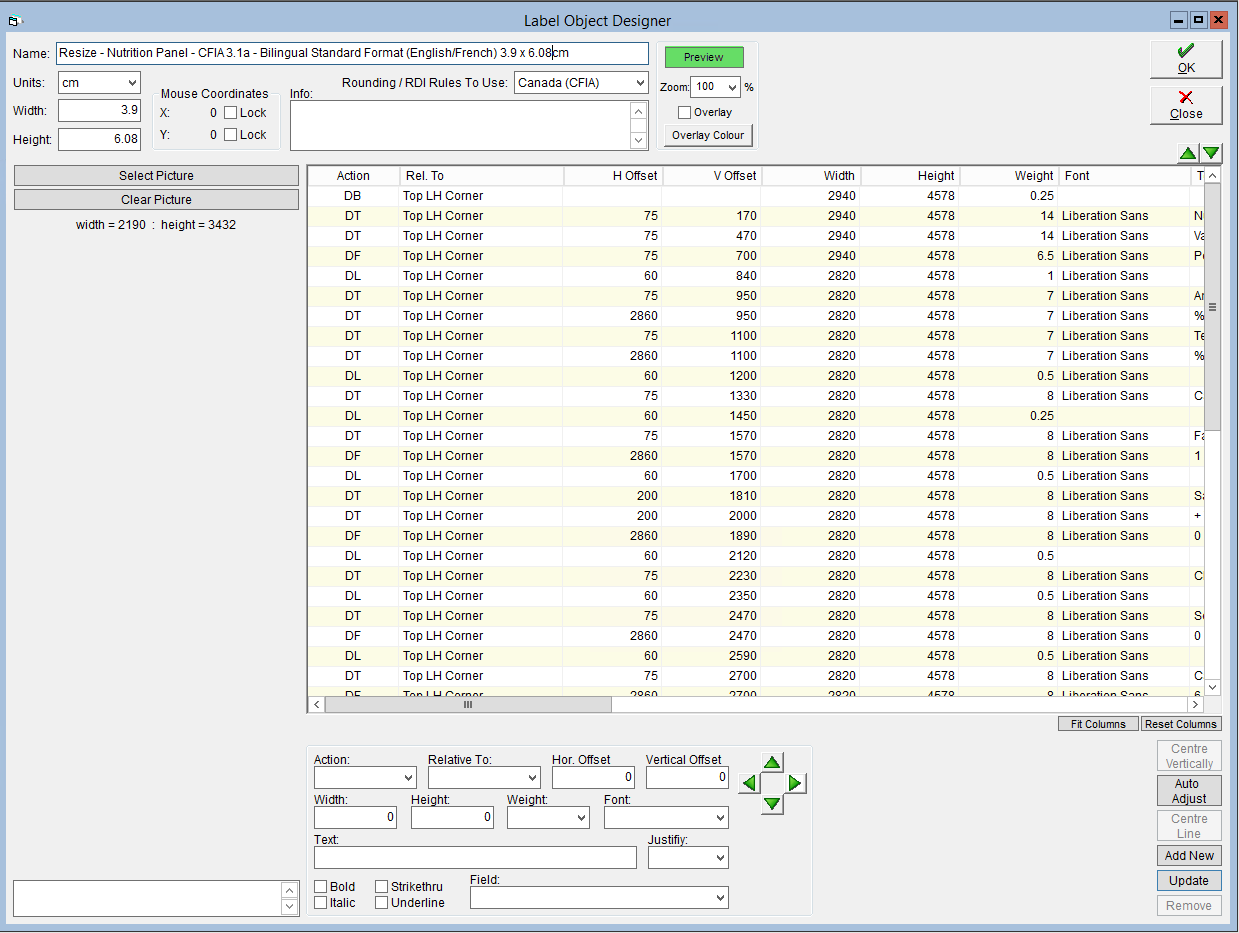Click the H Offset column header
The height and width of the screenshot is (933, 1239).
(x=613, y=176)
